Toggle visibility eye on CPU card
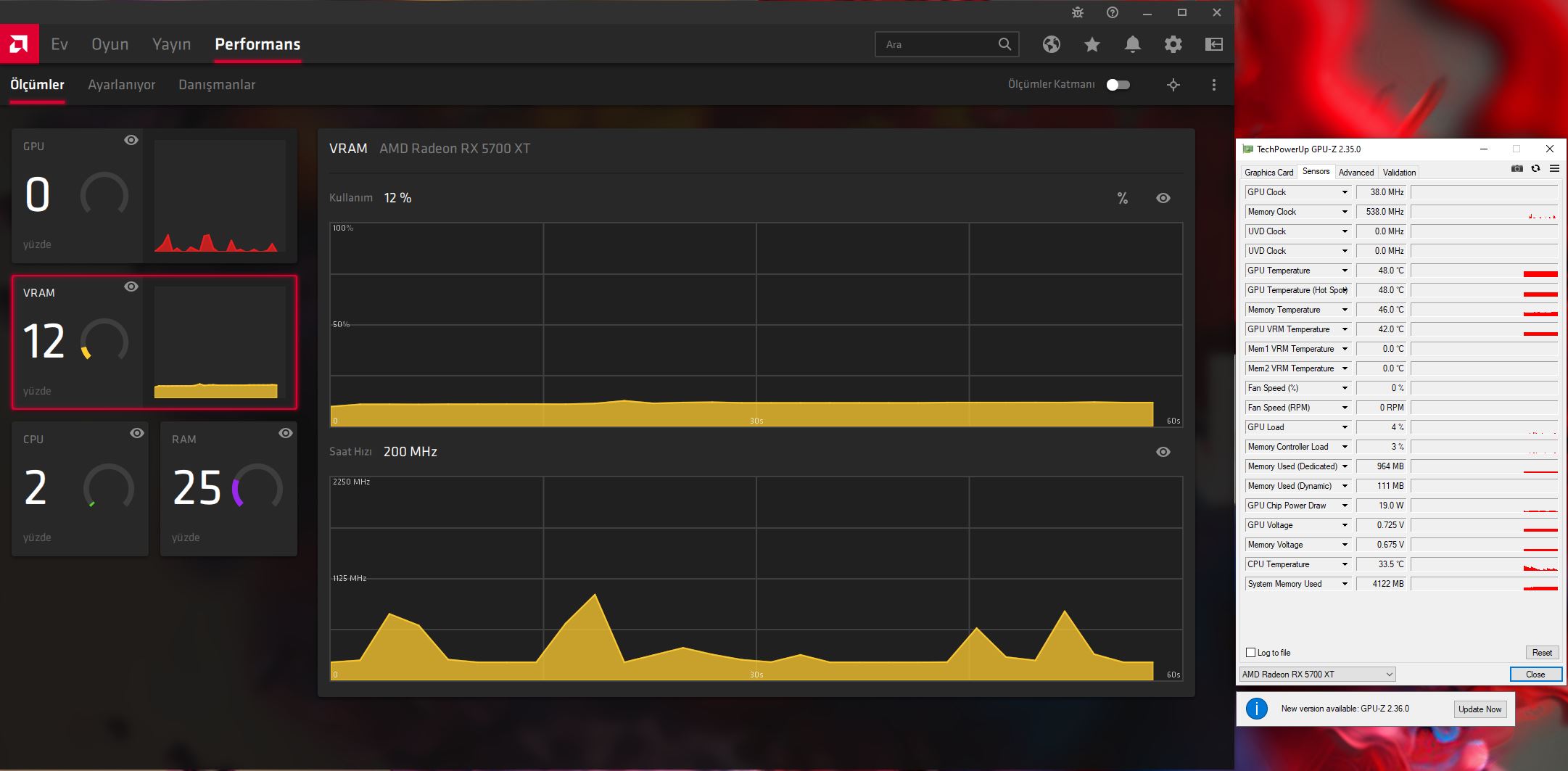 (137, 433)
